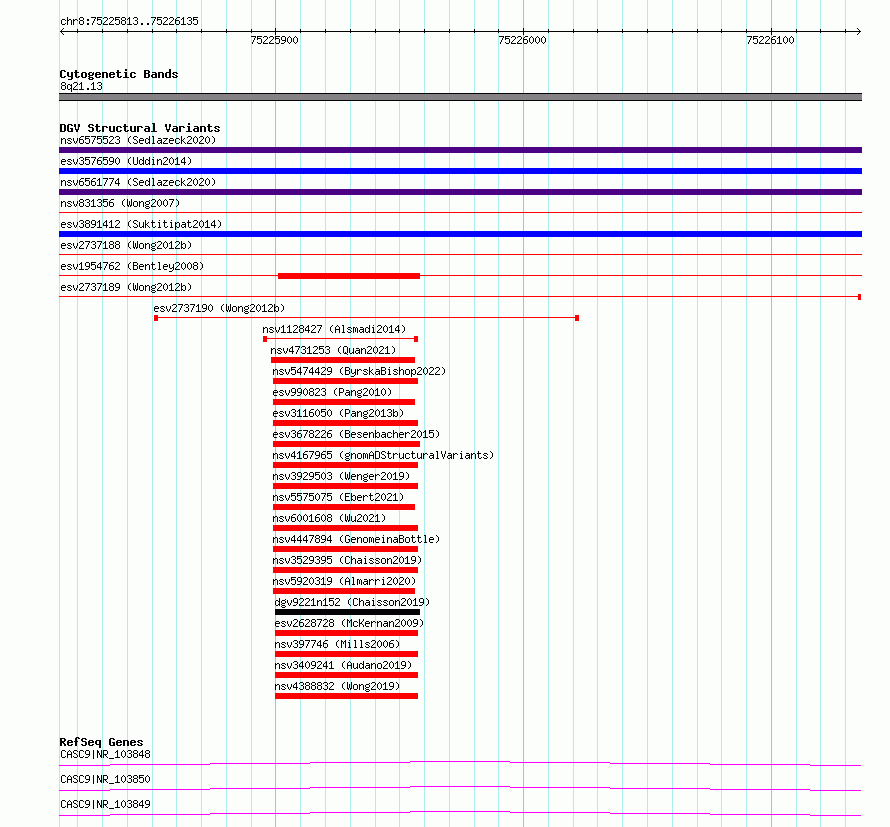
Task: Click the nsv1128427 (Alsmadi2014) label
Action: pyautogui.click(x=334, y=329)
